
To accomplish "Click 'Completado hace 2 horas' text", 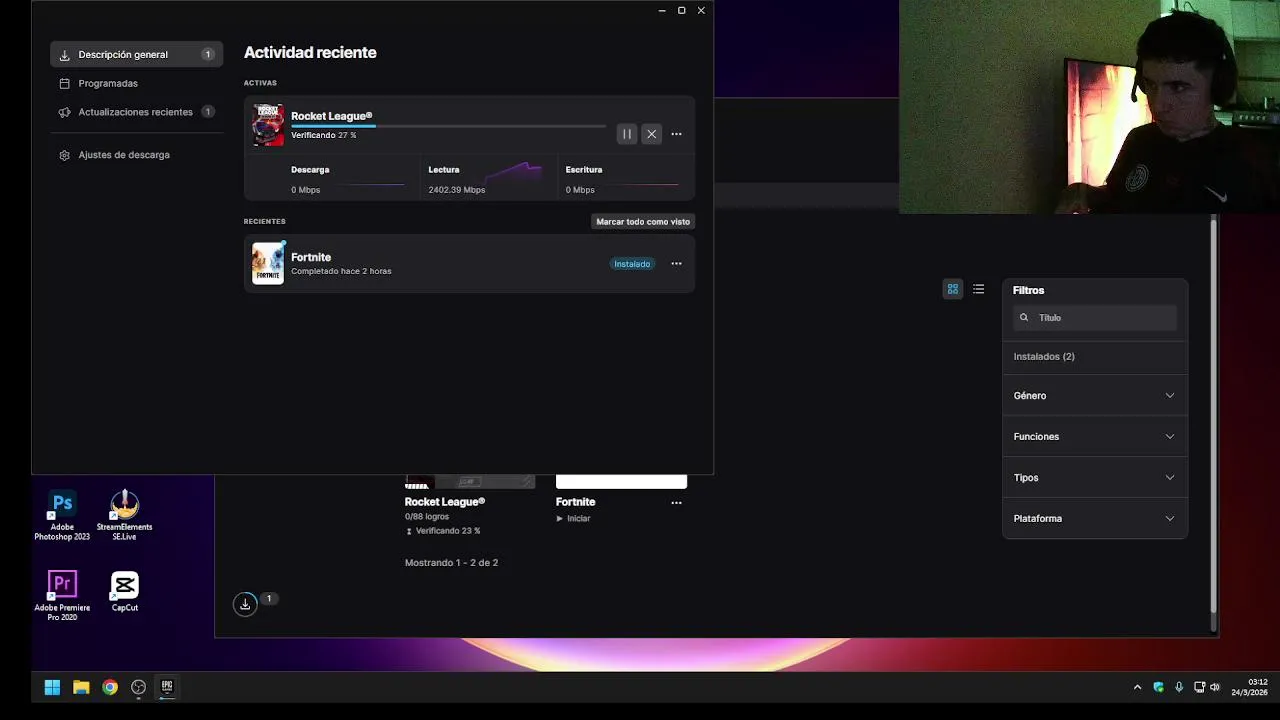I will 341,271.
